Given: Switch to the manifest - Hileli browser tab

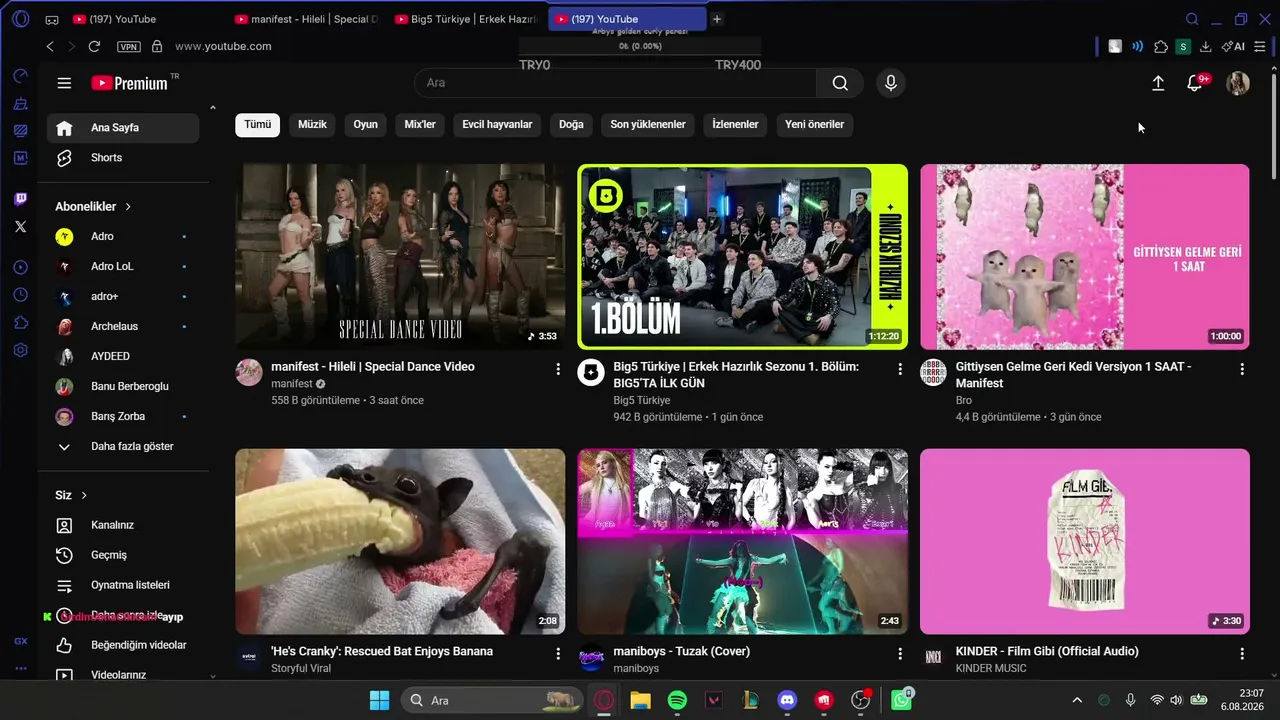Looking at the screenshot, I should click(306, 19).
